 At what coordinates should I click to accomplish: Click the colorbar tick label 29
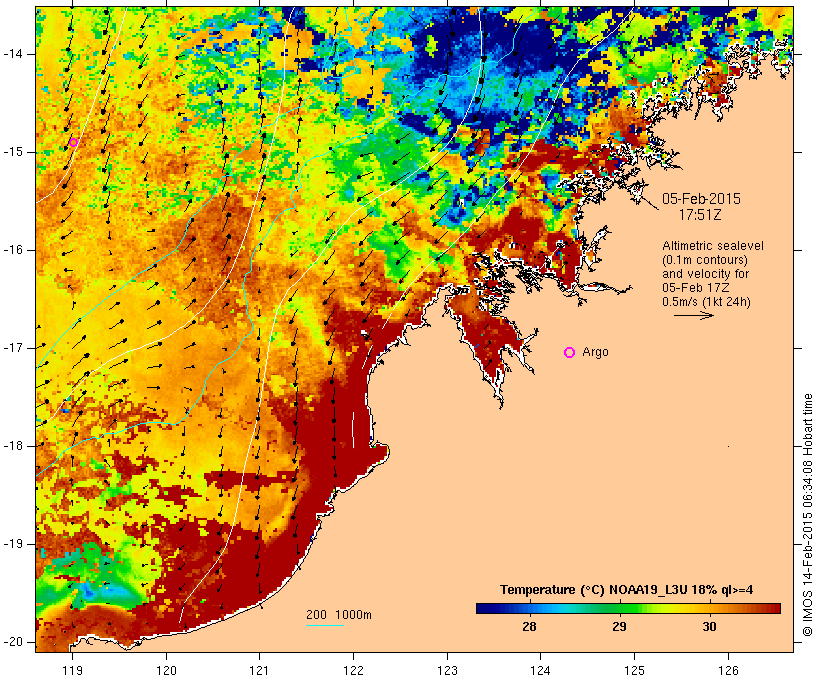(619, 627)
